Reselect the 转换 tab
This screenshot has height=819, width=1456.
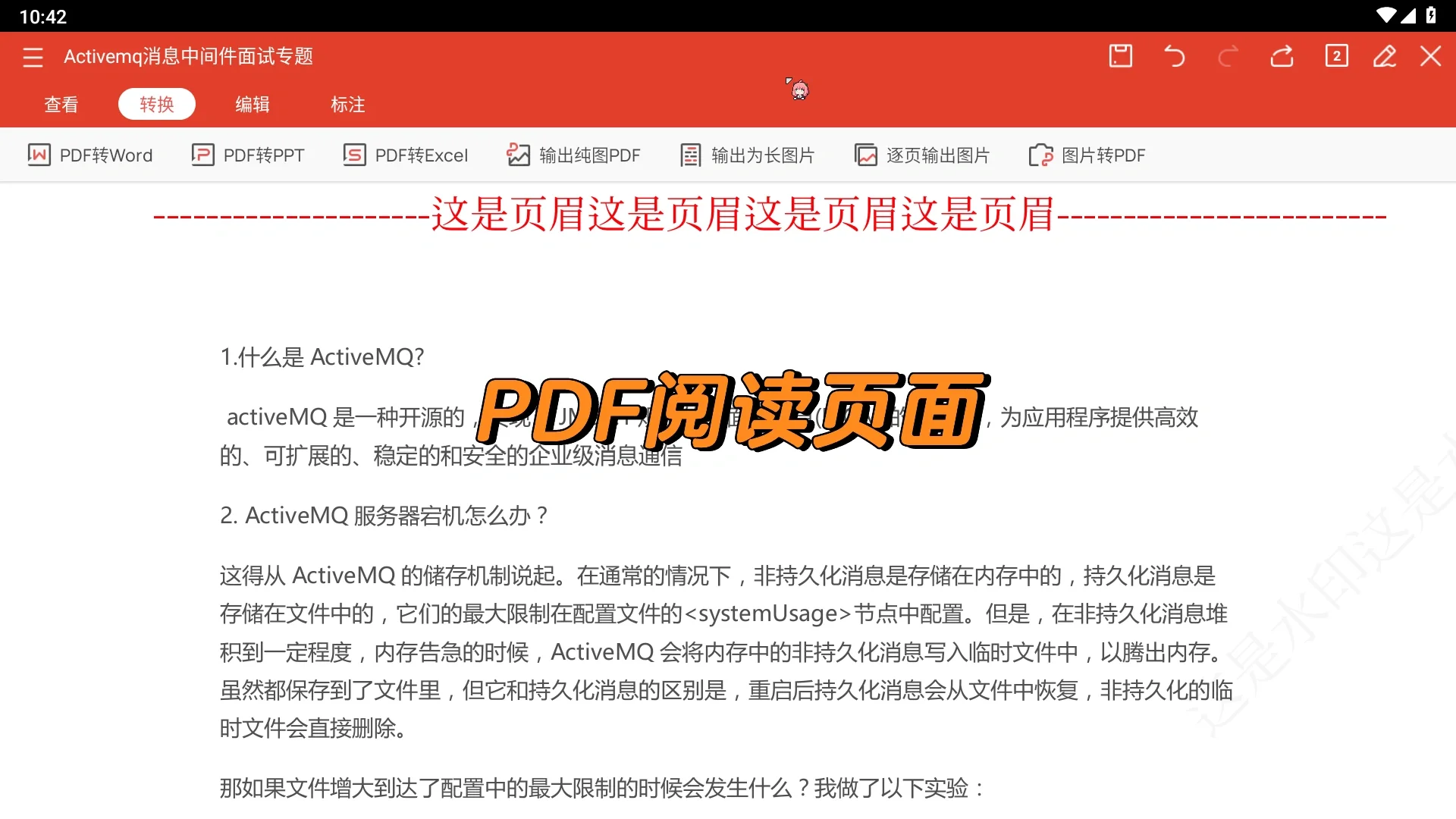(x=156, y=104)
